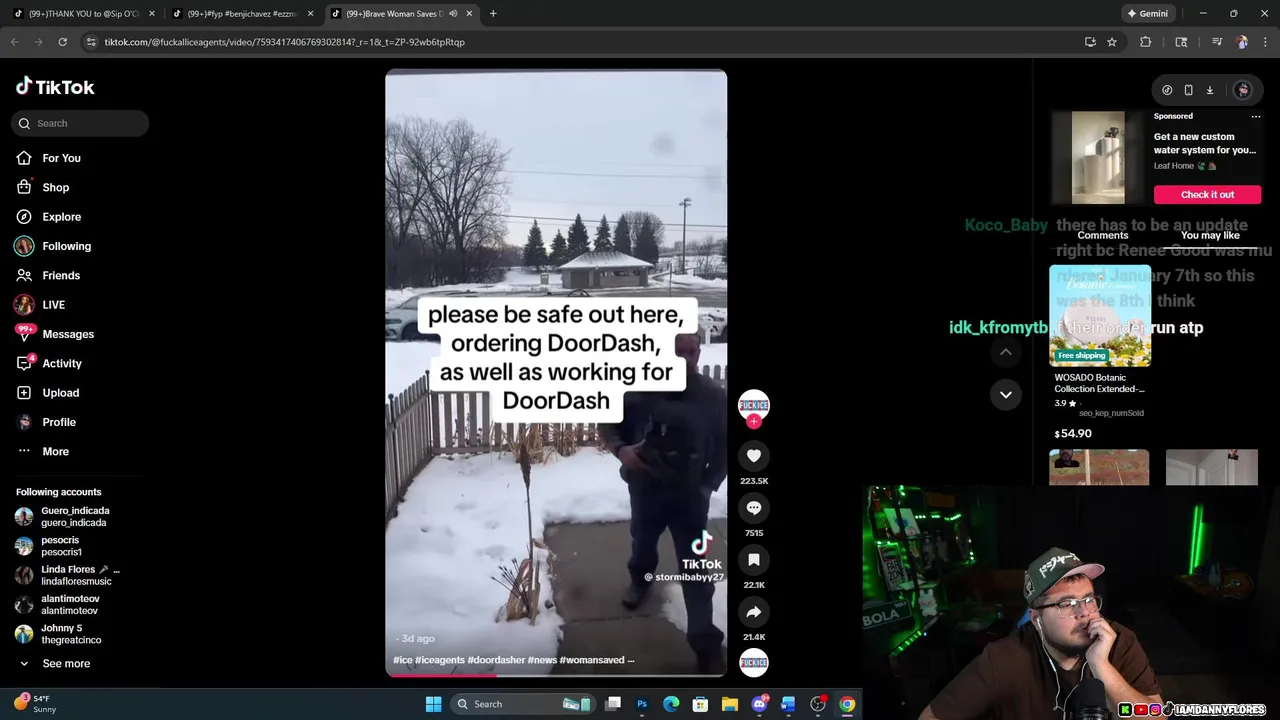Open the spinning sound disc icon
Image resolution: width=1280 pixels, height=720 pixels.
(754, 662)
